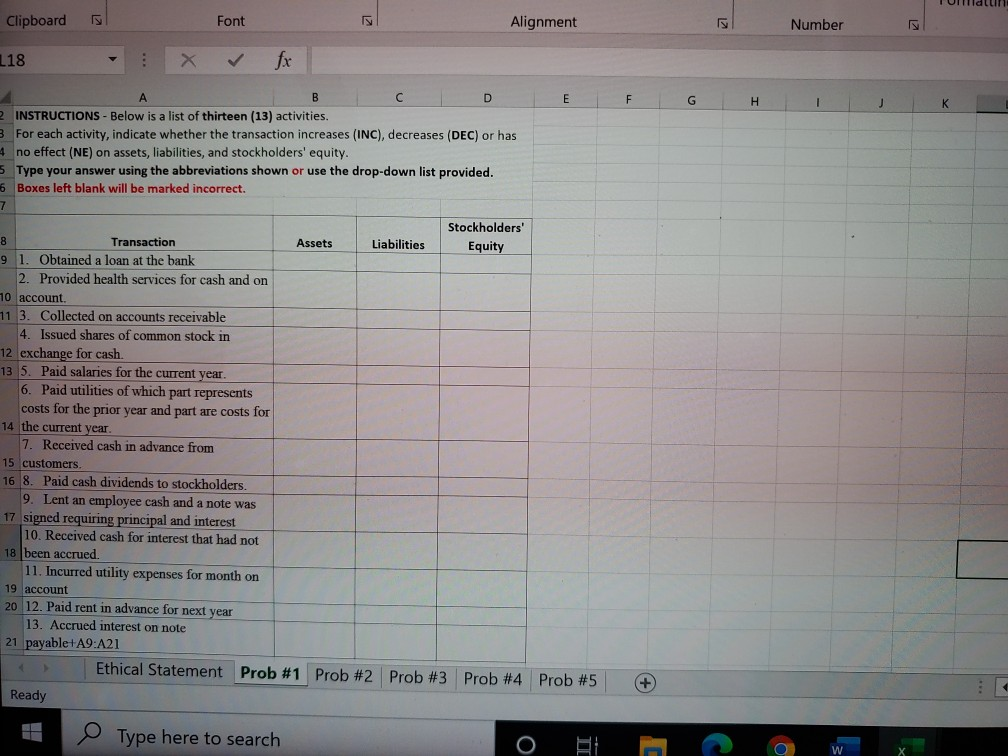The width and height of the screenshot is (1008, 756).
Task: Open the Name Box dropdown arrow
Action: click(x=110, y=60)
